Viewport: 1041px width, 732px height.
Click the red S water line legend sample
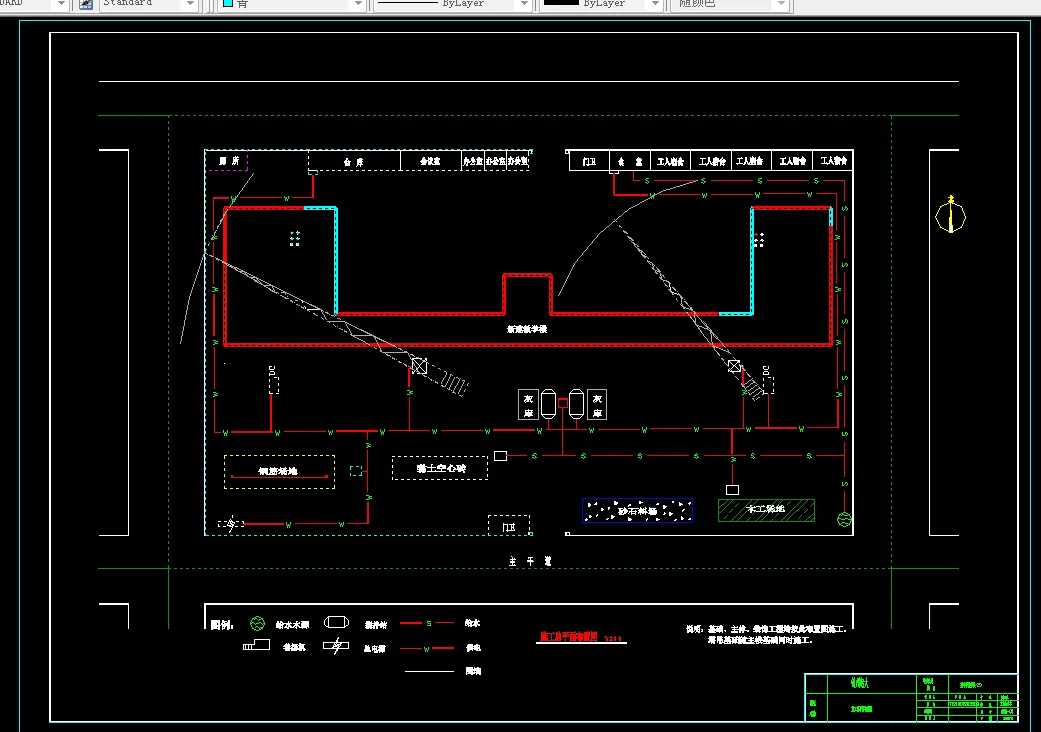tap(428, 623)
